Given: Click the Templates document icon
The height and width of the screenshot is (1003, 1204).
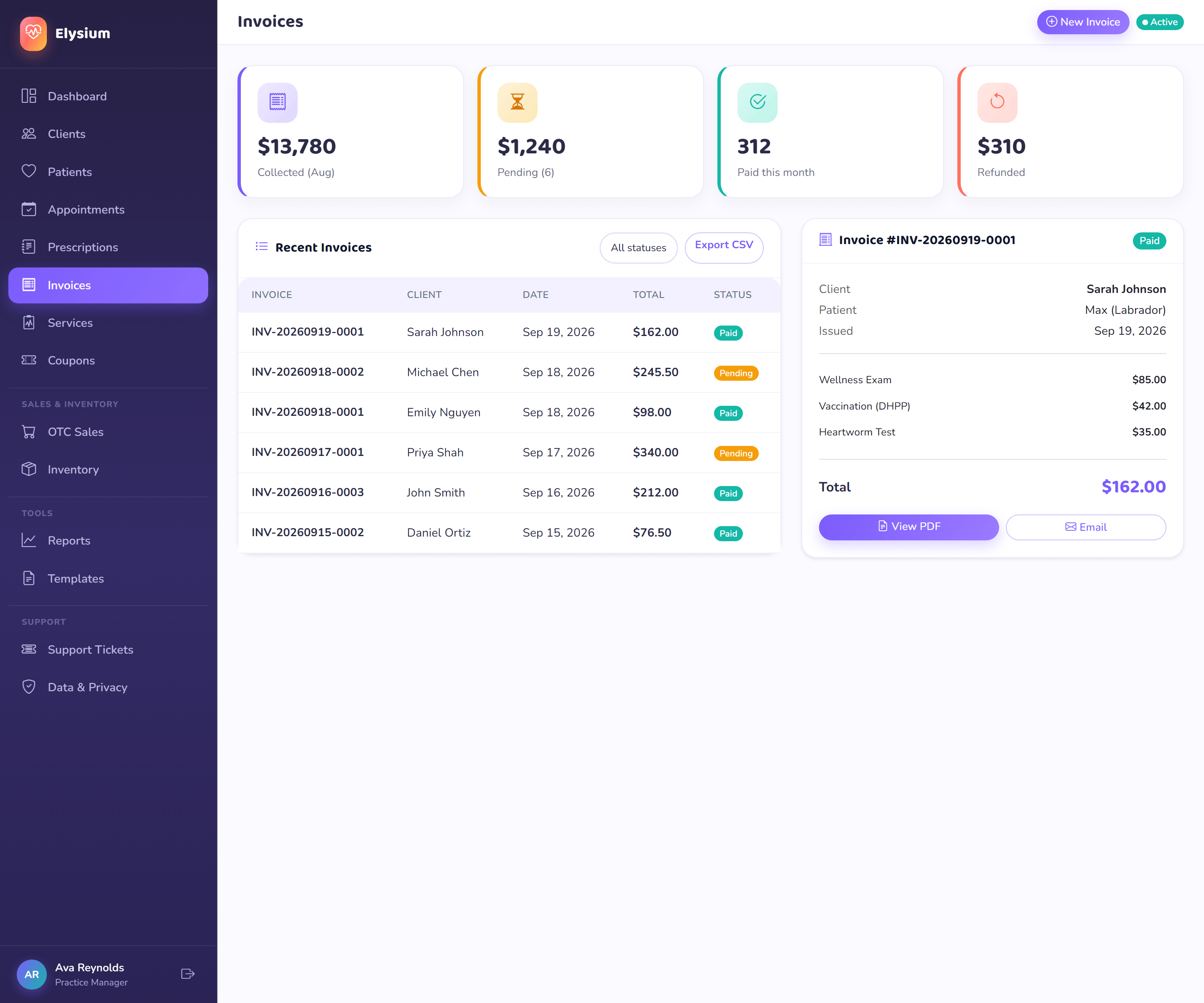Looking at the screenshot, I should 29,578.
